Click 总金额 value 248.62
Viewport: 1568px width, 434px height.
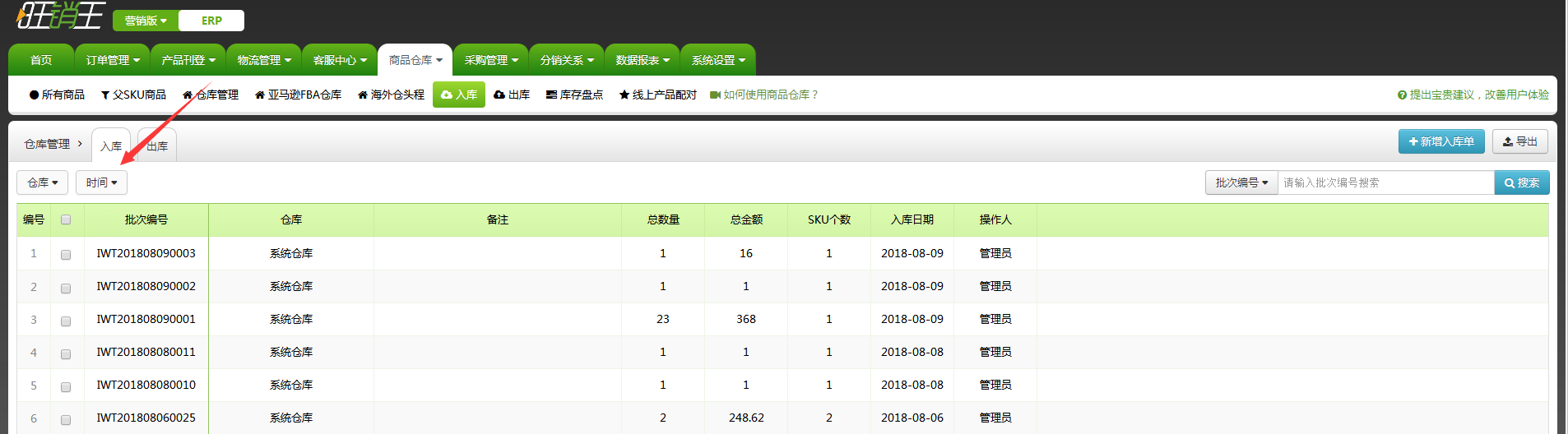(x=746, y=418)
